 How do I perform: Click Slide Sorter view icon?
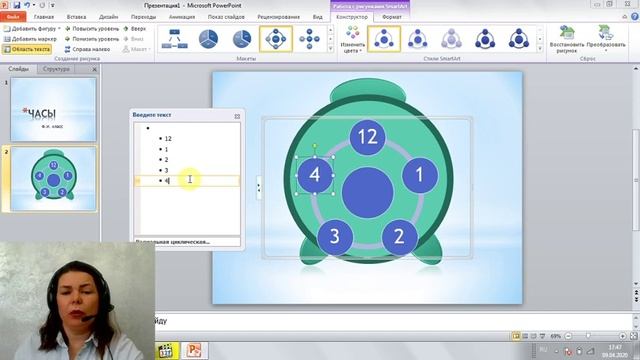pyautogui.click(x=525, y=336)
